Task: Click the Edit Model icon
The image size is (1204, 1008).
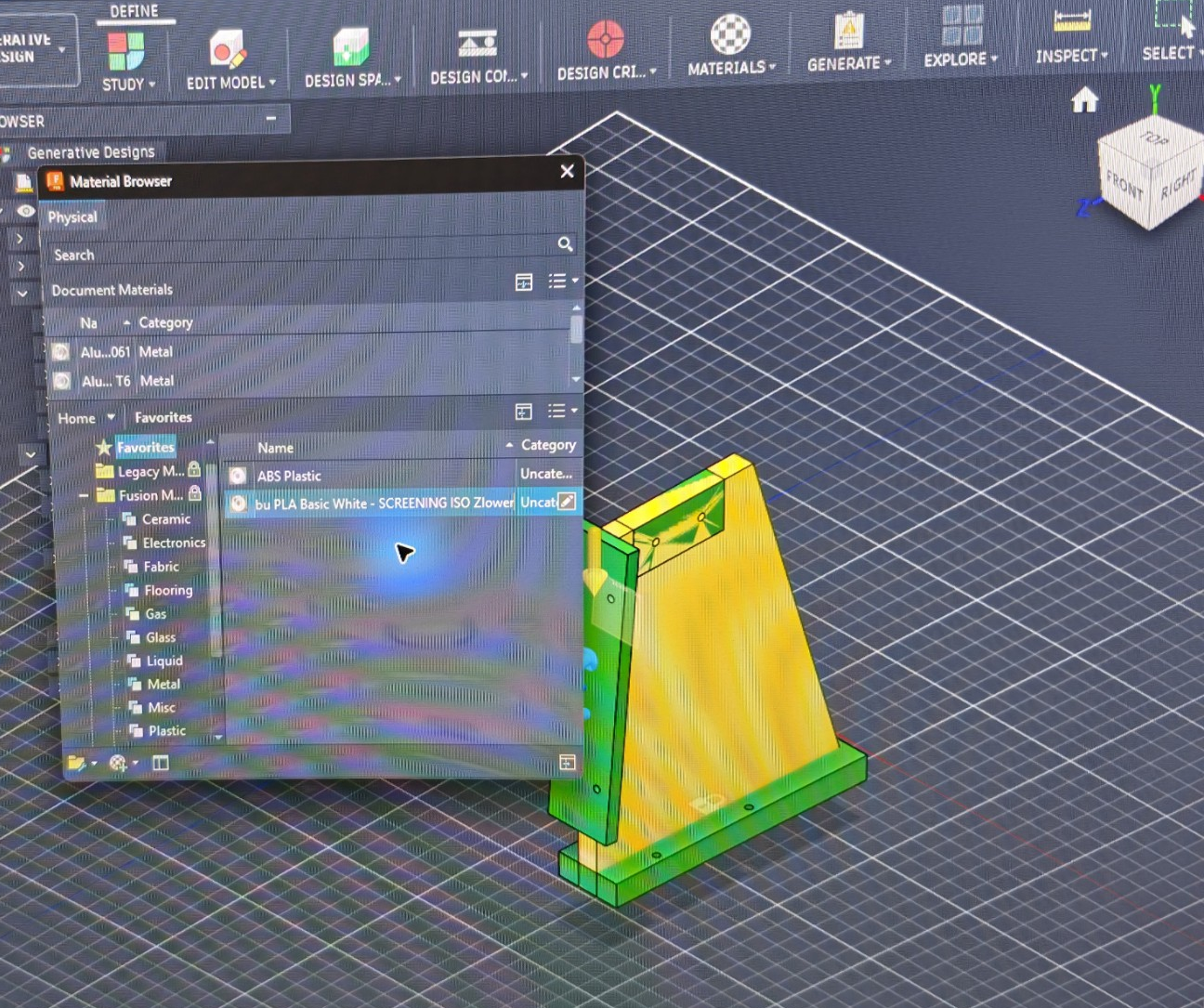Action: click(x=228, y=49)
